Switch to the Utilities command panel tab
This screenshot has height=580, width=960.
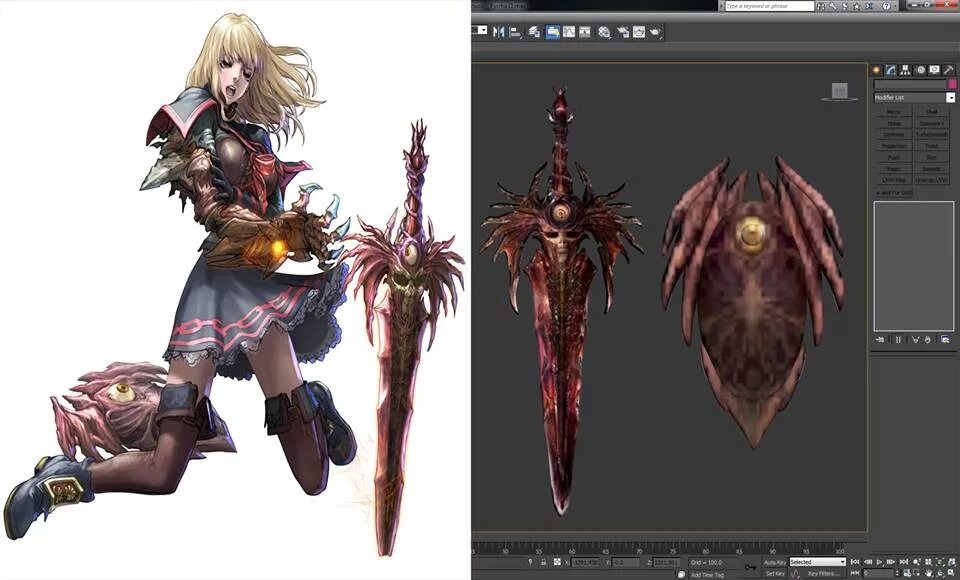[x=950, y=70]
